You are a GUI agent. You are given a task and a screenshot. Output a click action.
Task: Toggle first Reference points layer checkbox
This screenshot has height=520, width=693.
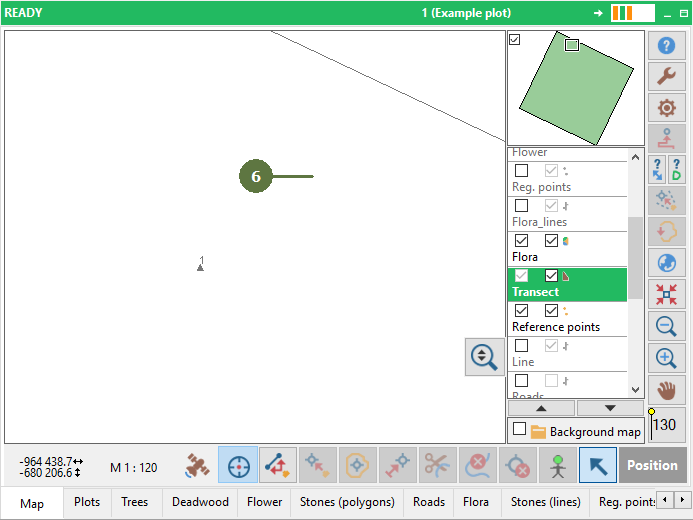(521, 311)
